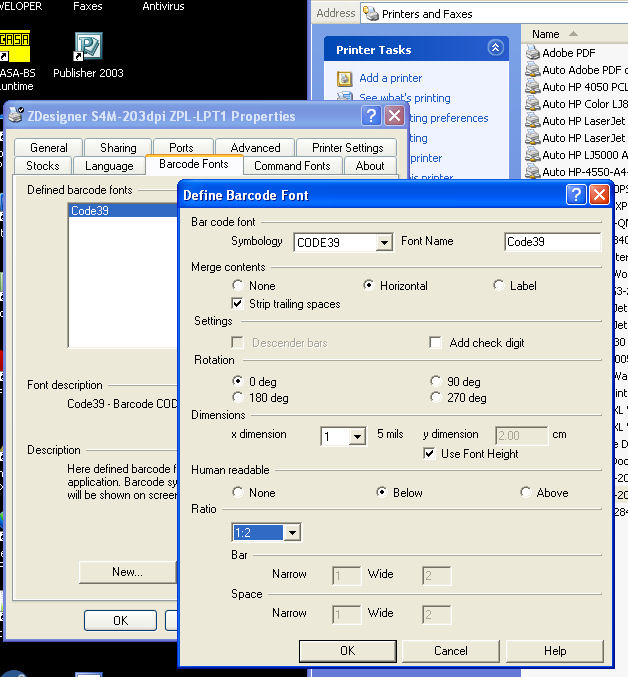
Task: Switch to the Sharing tab
Action: coord(118,148)
